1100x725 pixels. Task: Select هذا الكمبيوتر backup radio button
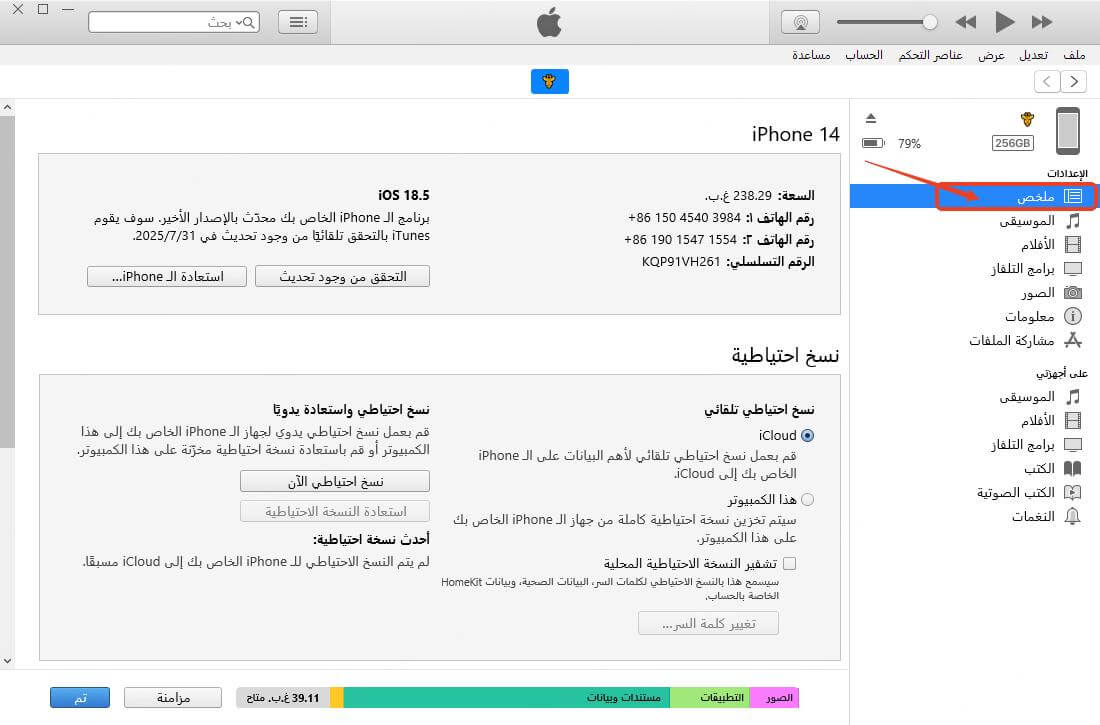807,500
